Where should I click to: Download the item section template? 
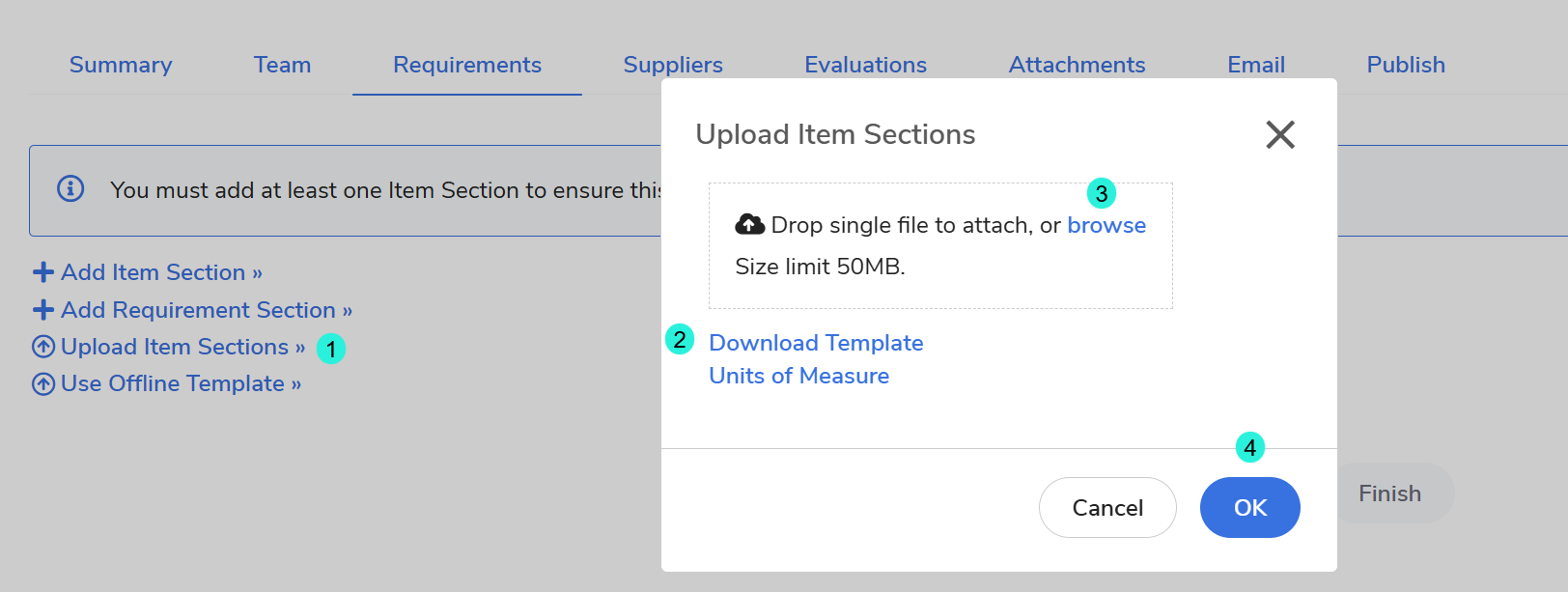pyautogui.click(x=816, y=343)
